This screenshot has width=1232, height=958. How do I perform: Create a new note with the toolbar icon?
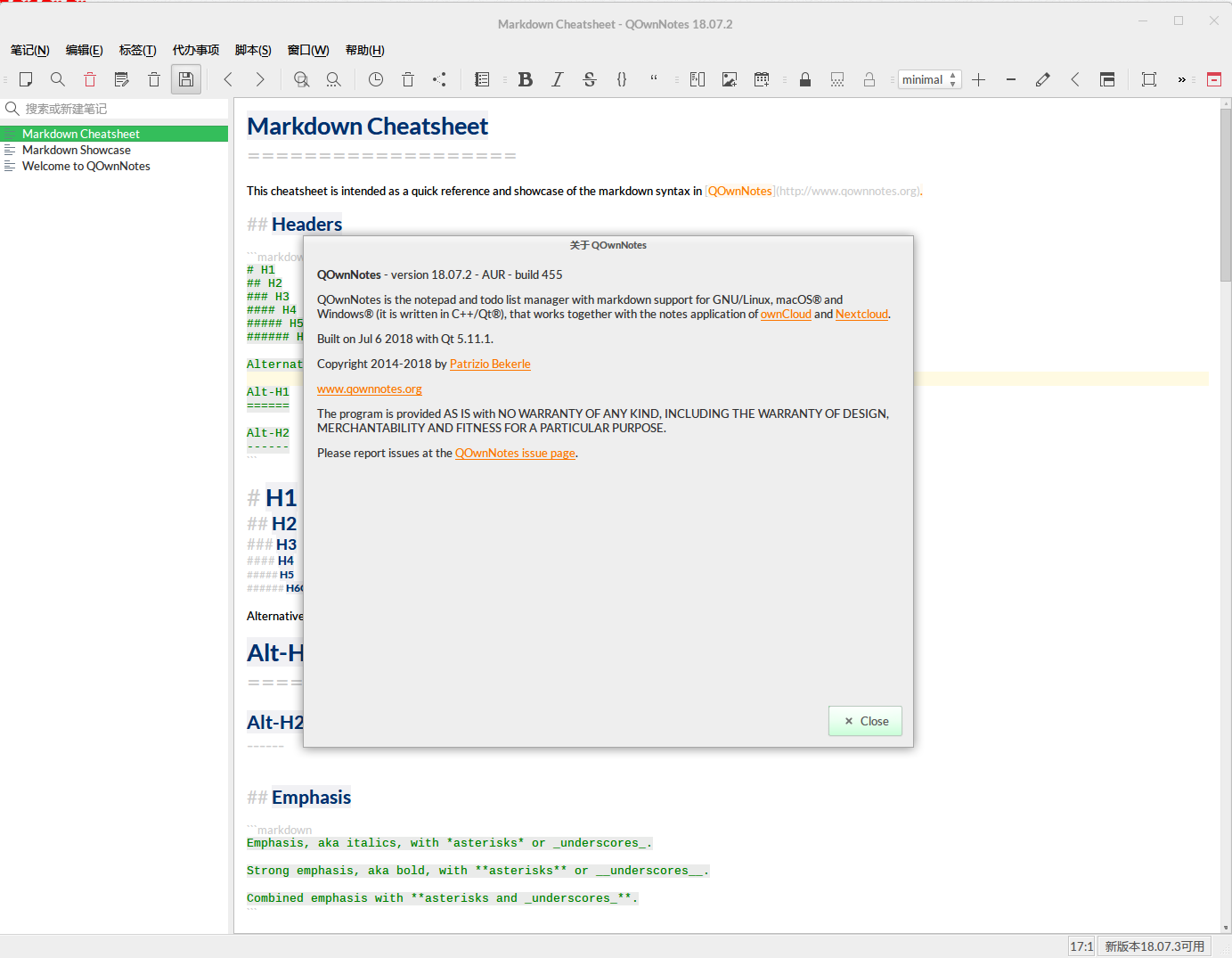click(x=26, y=79)
